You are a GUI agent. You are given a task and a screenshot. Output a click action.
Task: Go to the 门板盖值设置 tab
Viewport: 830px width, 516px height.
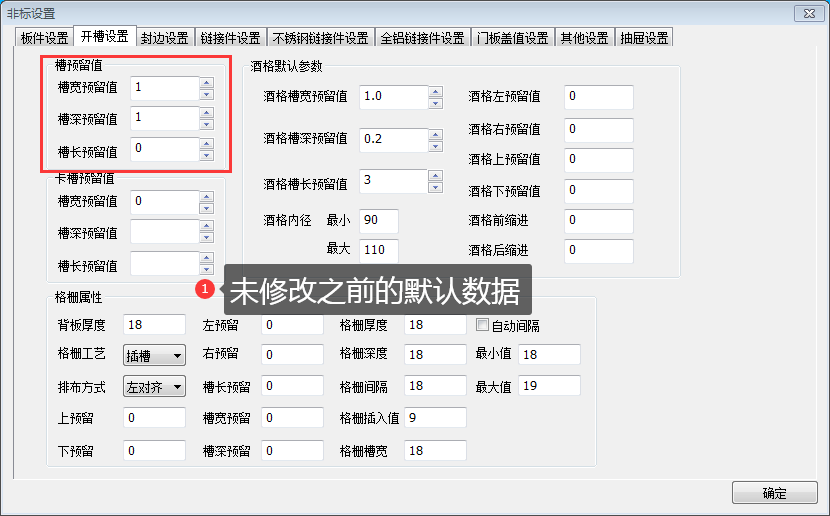click(512, 38)
